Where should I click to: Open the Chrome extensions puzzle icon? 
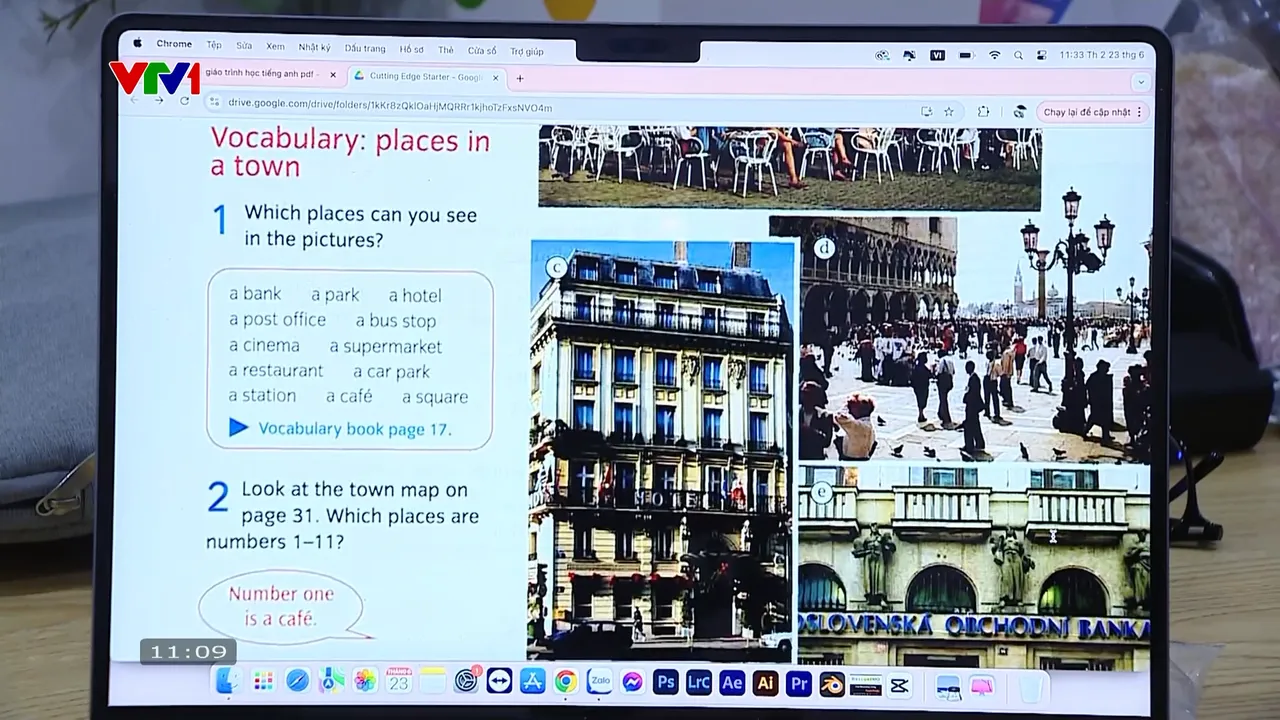[x=983, y=111]
